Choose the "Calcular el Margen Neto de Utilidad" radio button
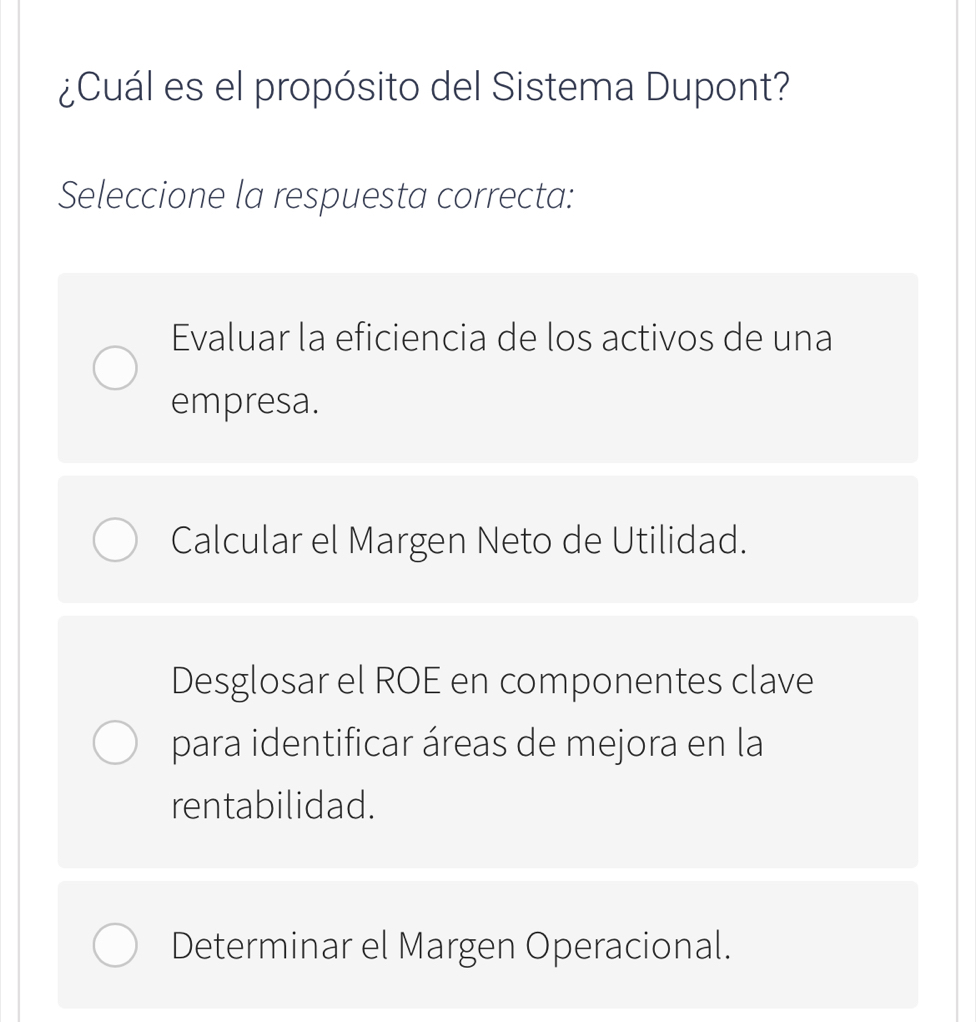Viewport: 976px width, 1022px height. (115, 540)
